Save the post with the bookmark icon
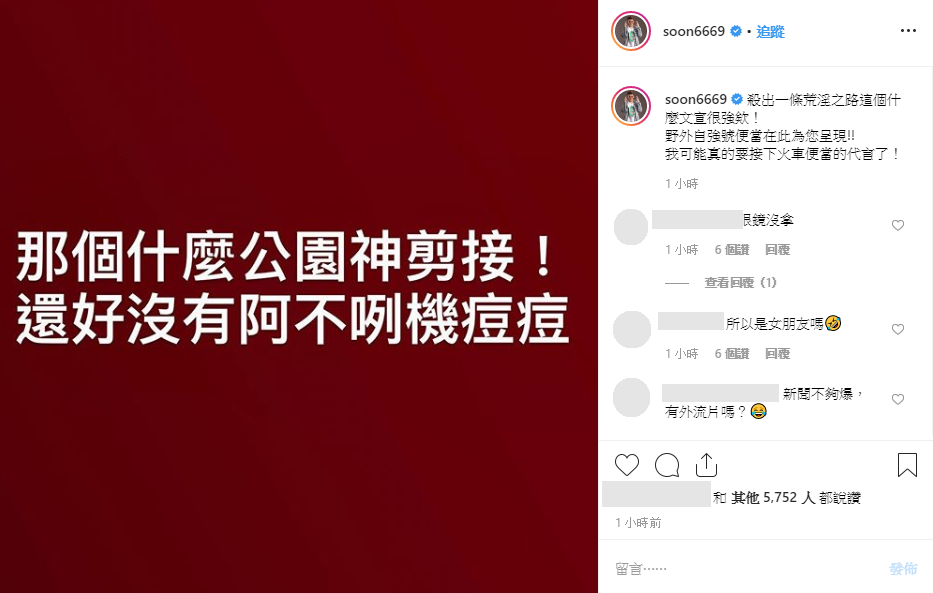 907,465
